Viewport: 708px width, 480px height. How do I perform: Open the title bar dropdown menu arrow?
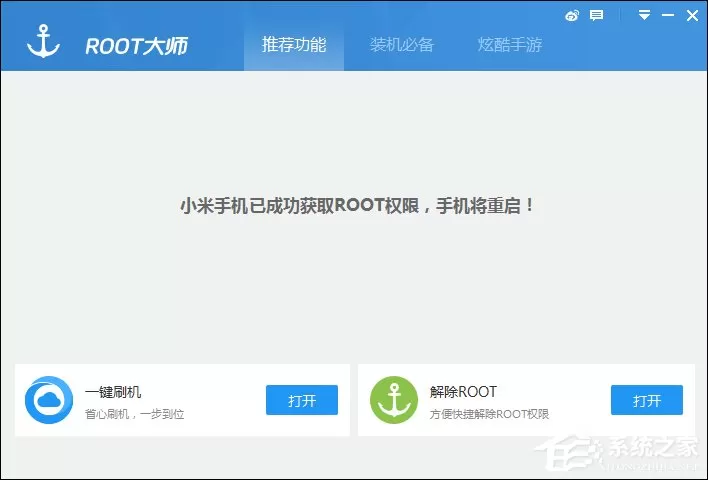pyautogui.click(x=644, y=15)
